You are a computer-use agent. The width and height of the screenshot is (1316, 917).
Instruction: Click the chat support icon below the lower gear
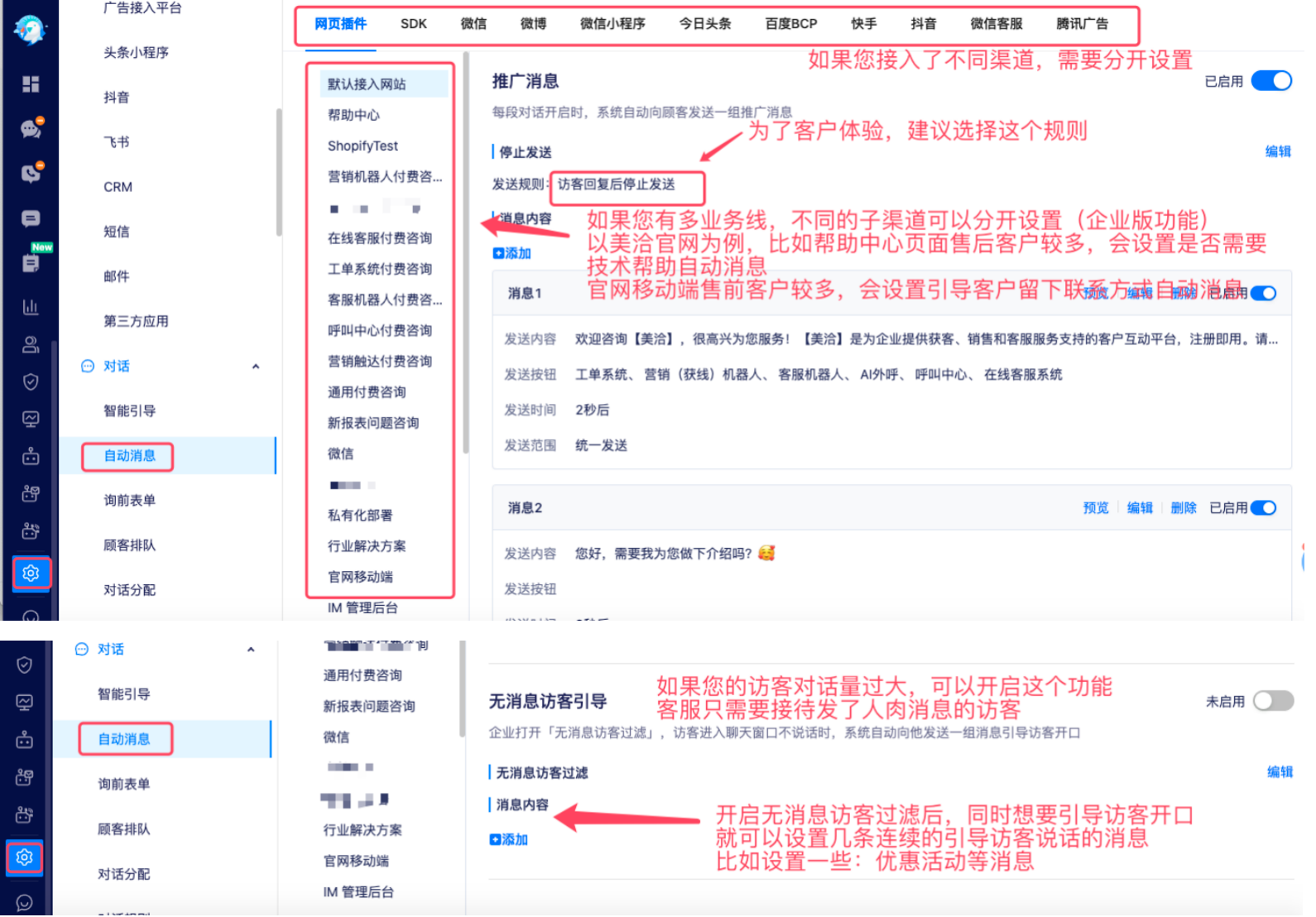(x=25, y=903)
